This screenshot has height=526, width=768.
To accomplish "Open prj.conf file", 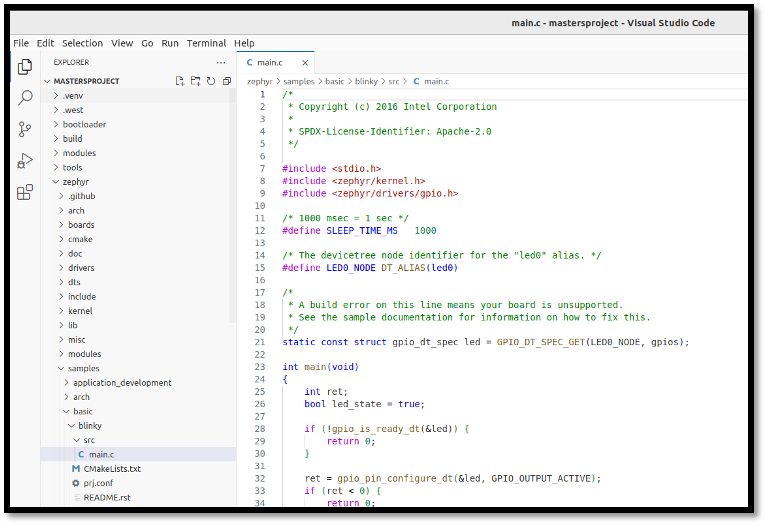I will point(138,483).
